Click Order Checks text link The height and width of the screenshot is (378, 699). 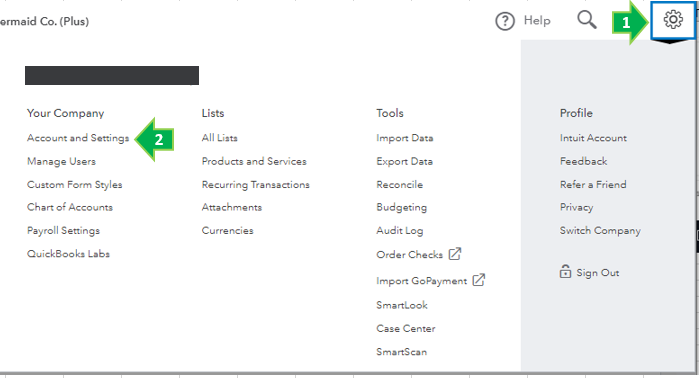click(410, 255)
